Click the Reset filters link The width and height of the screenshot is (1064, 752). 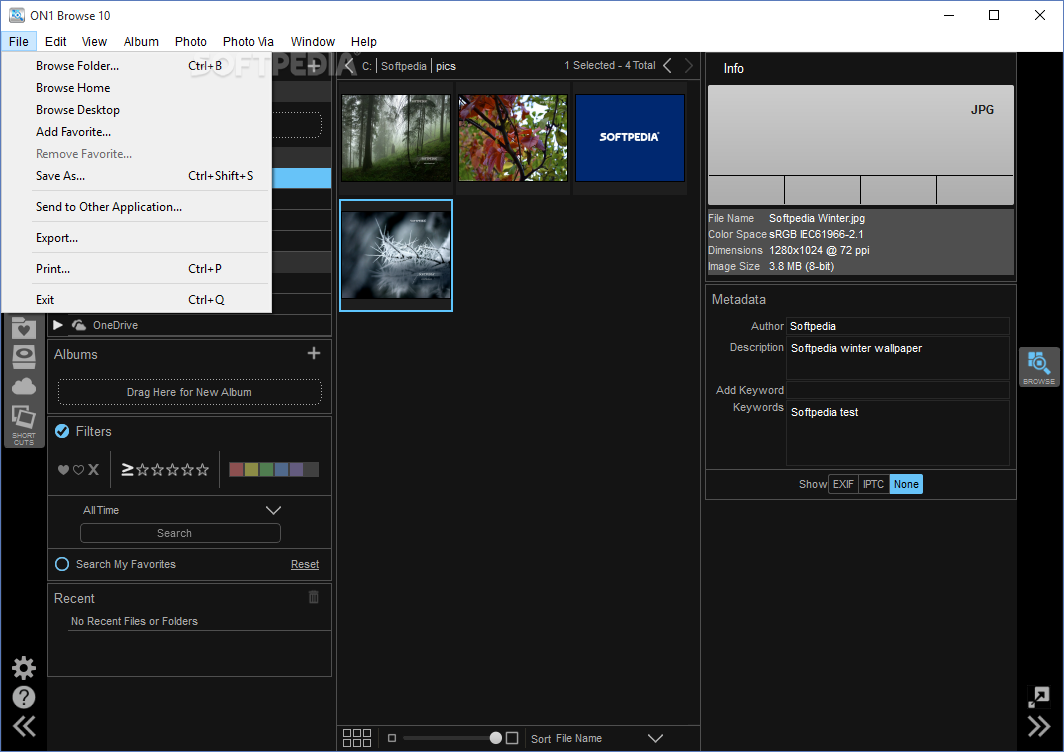click(305, 564)
